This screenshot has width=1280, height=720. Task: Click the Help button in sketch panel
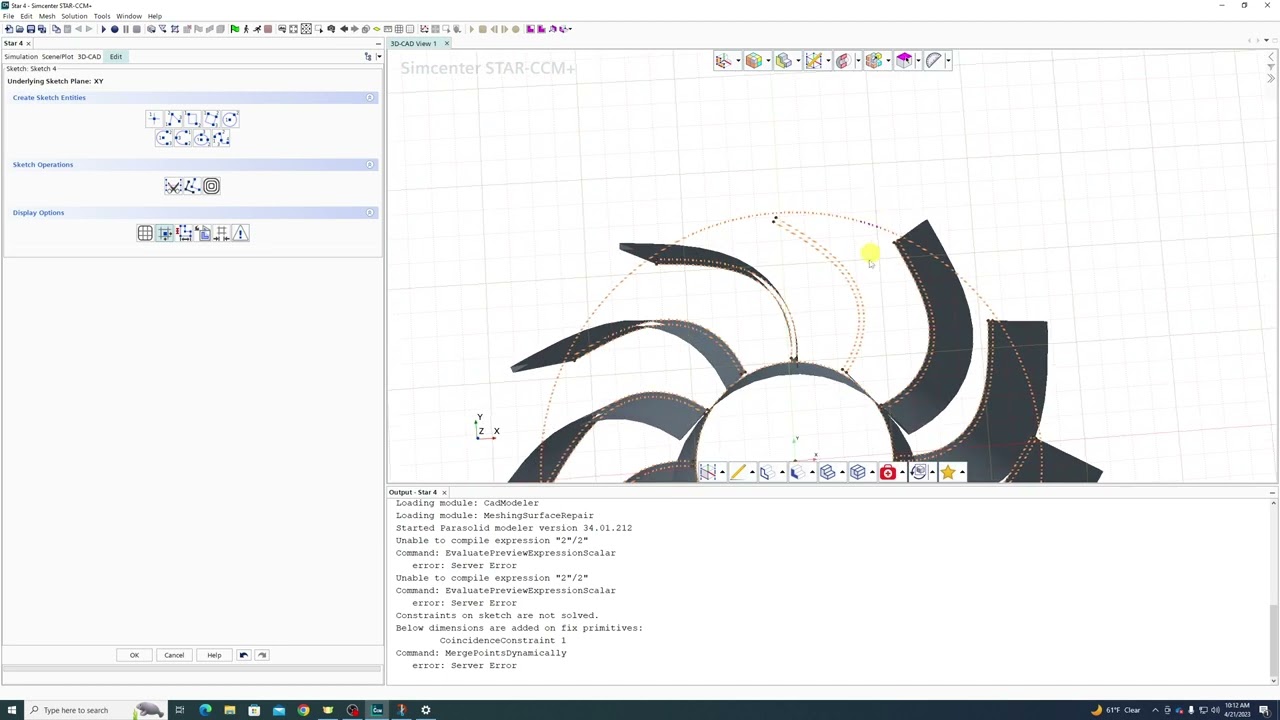[x=214, y=655]
